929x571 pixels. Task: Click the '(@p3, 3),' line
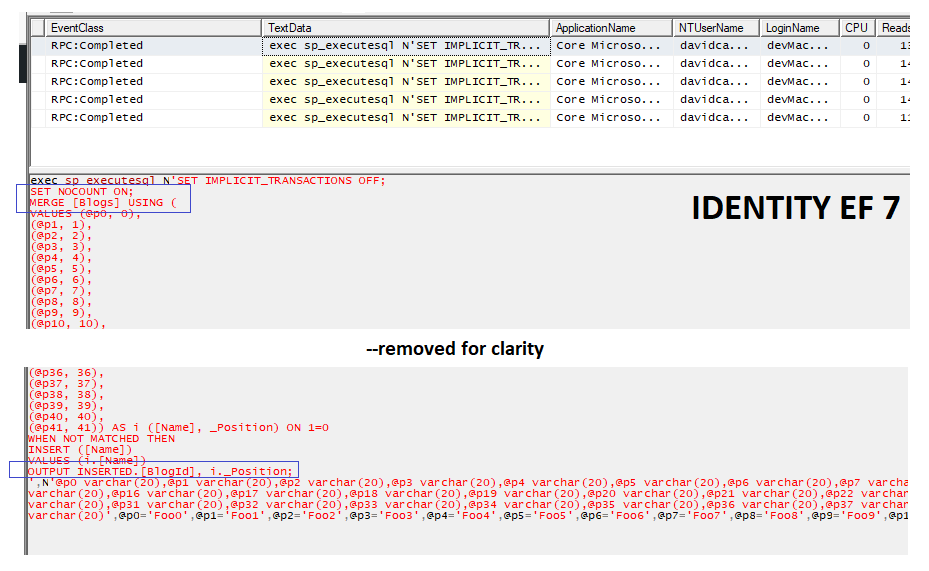point(61,246)
